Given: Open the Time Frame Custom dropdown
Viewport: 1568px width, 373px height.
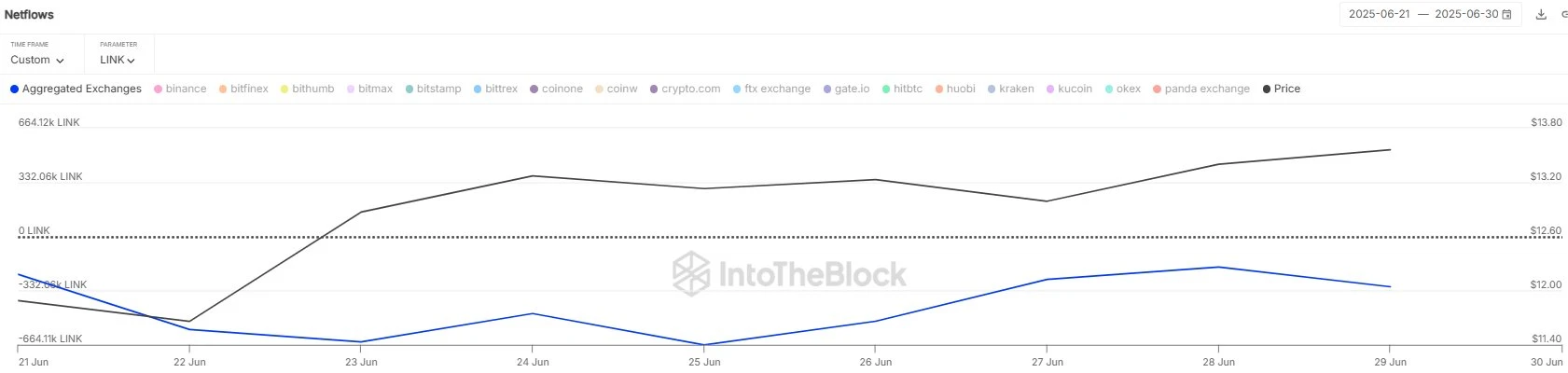Looking at the screenshot, I should pyautogui.click(x=37, y=60).
